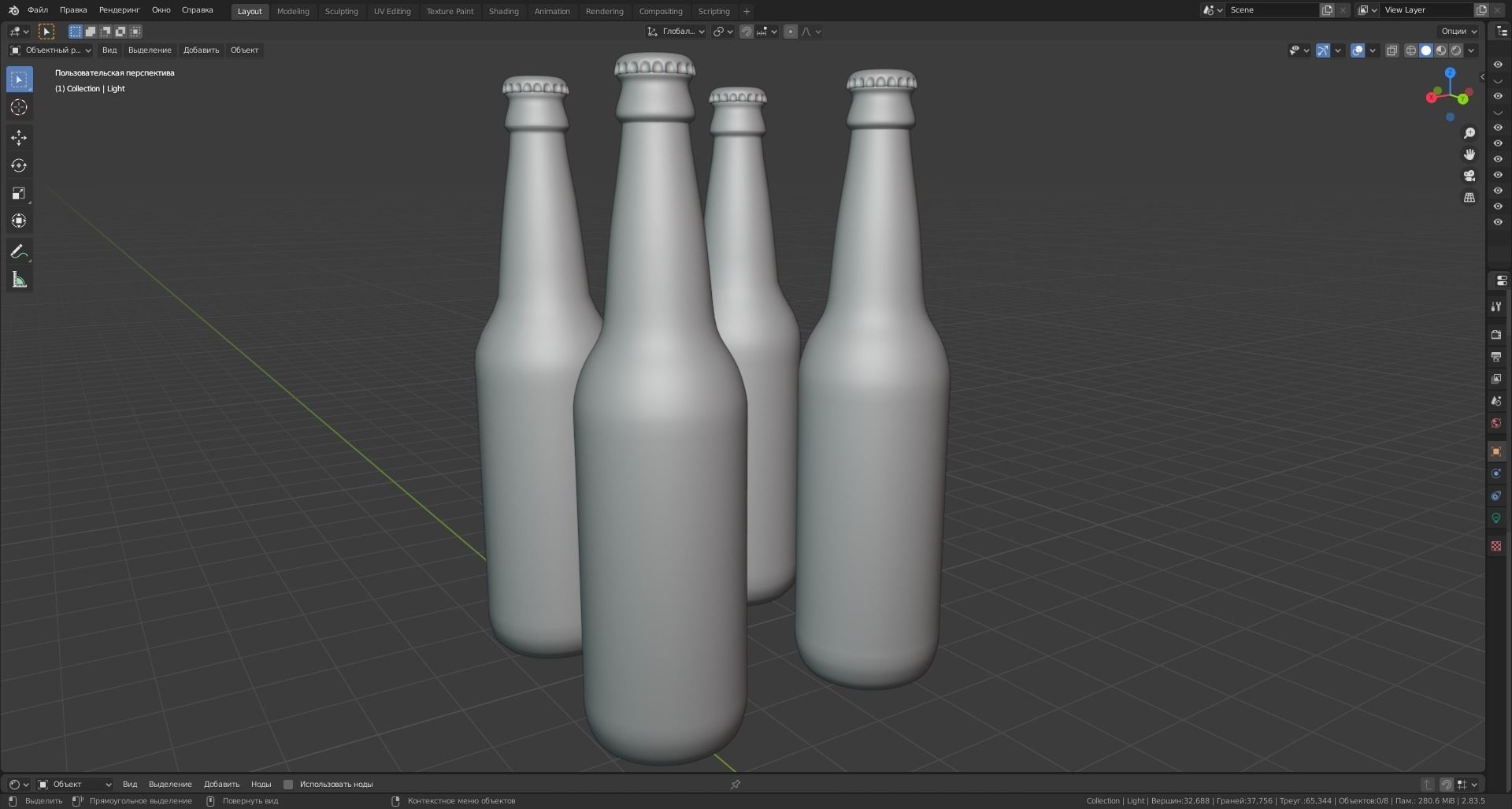Select the Select Box tool
Viewport: 1512px width, 809px height.
click(19, 80)
